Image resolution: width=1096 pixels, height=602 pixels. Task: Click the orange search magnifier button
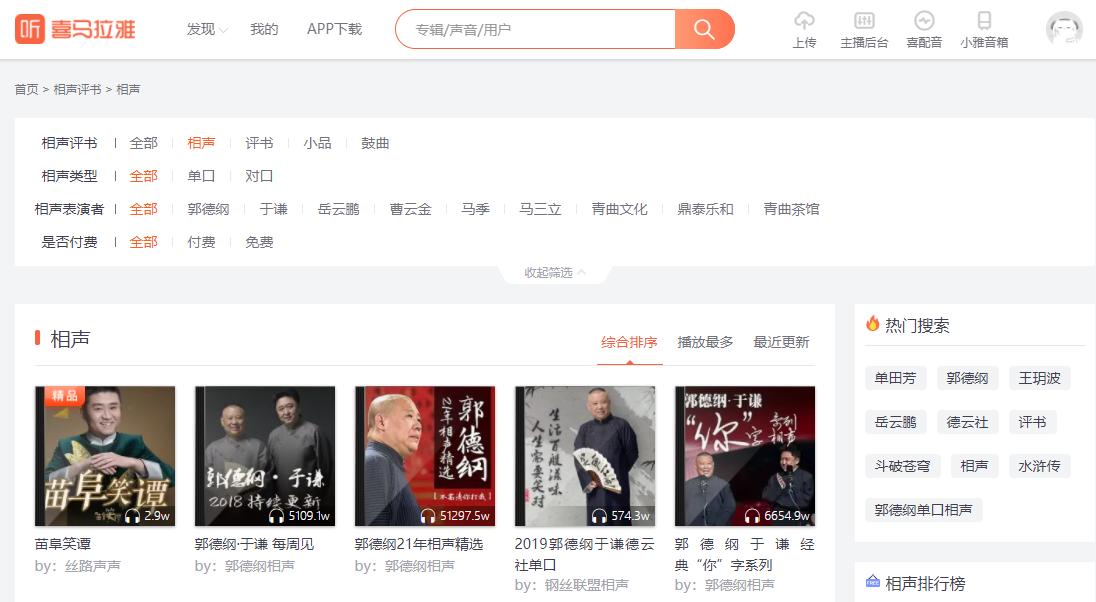point(705,29)
